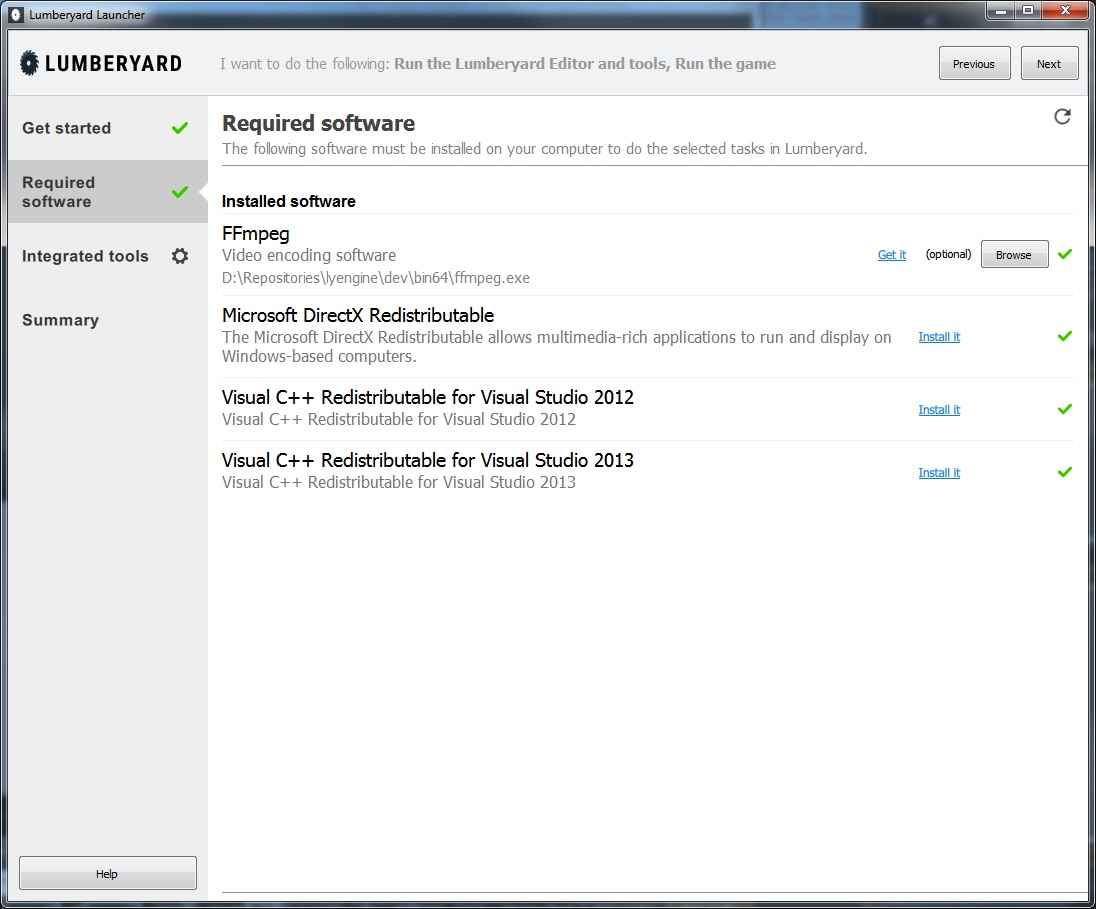Viewport: 1096px width, 909px height.
Task: Click the Next button
Action: 1048,64
